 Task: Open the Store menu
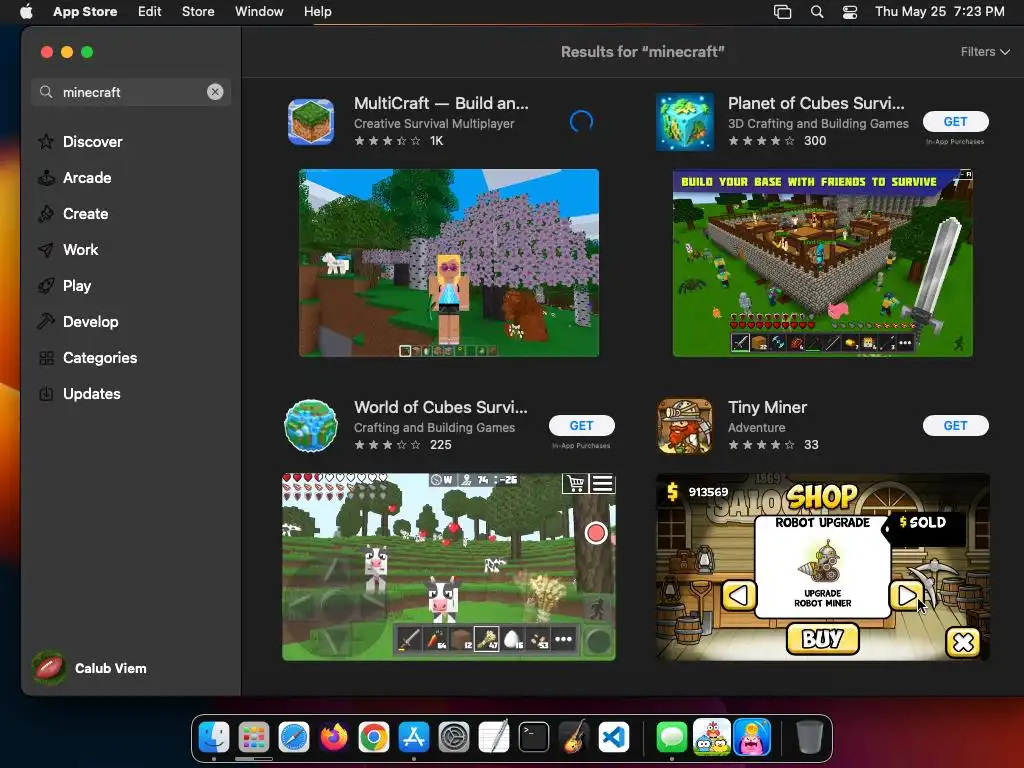tap(198, 11)
